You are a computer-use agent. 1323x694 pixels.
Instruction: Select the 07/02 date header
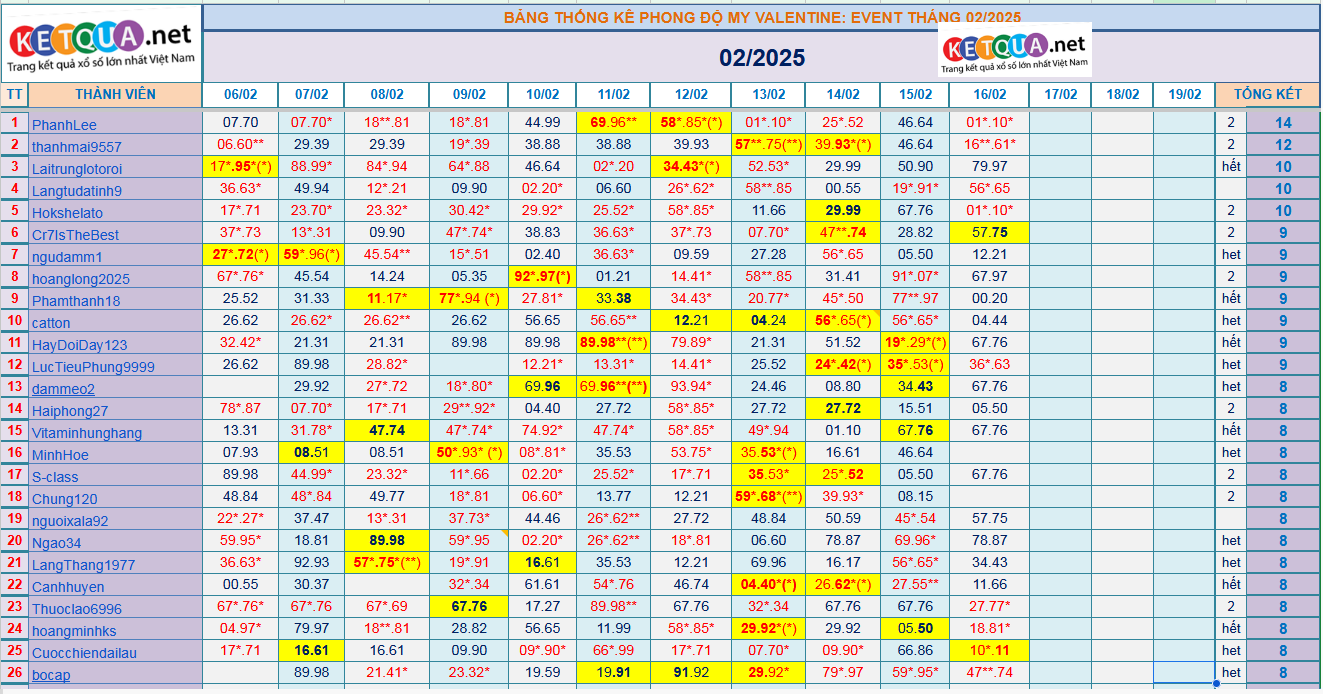tap(311, 95)
